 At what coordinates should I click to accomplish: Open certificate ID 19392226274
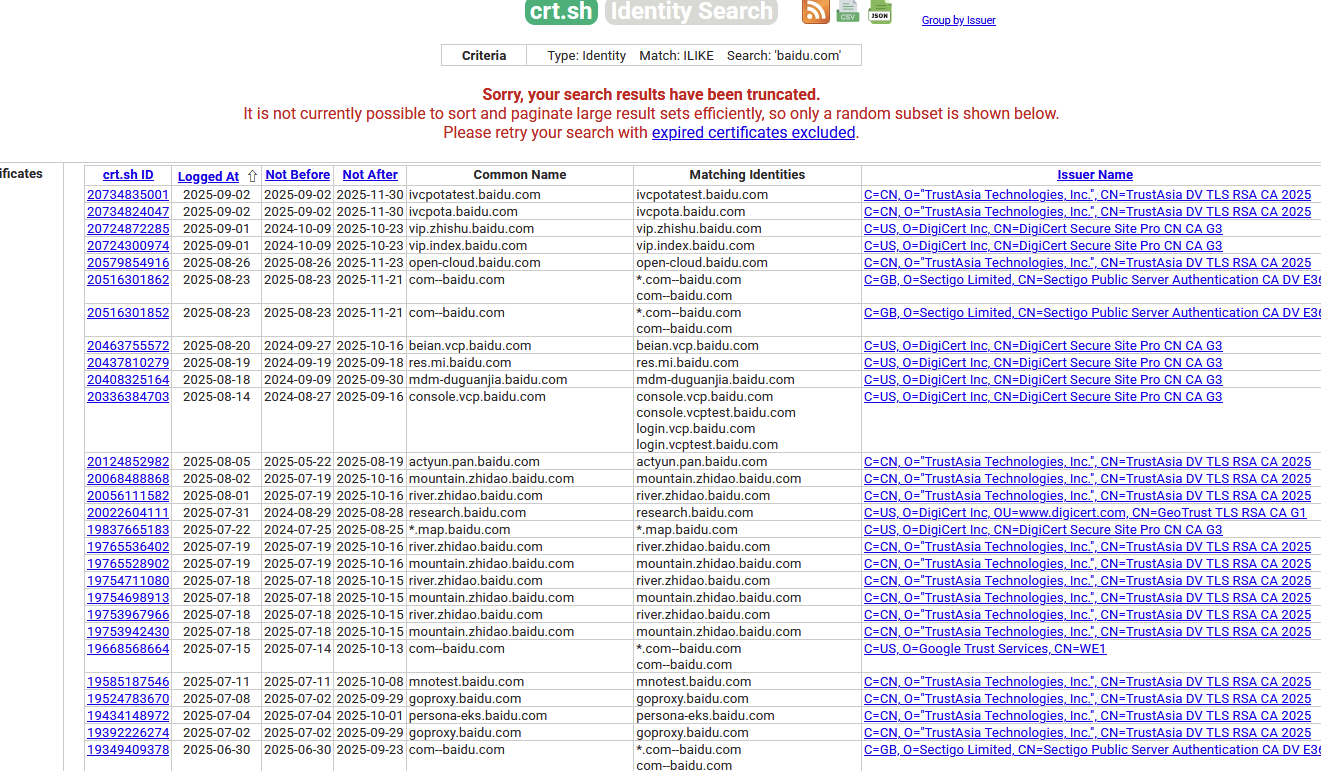tap(128, 733)
